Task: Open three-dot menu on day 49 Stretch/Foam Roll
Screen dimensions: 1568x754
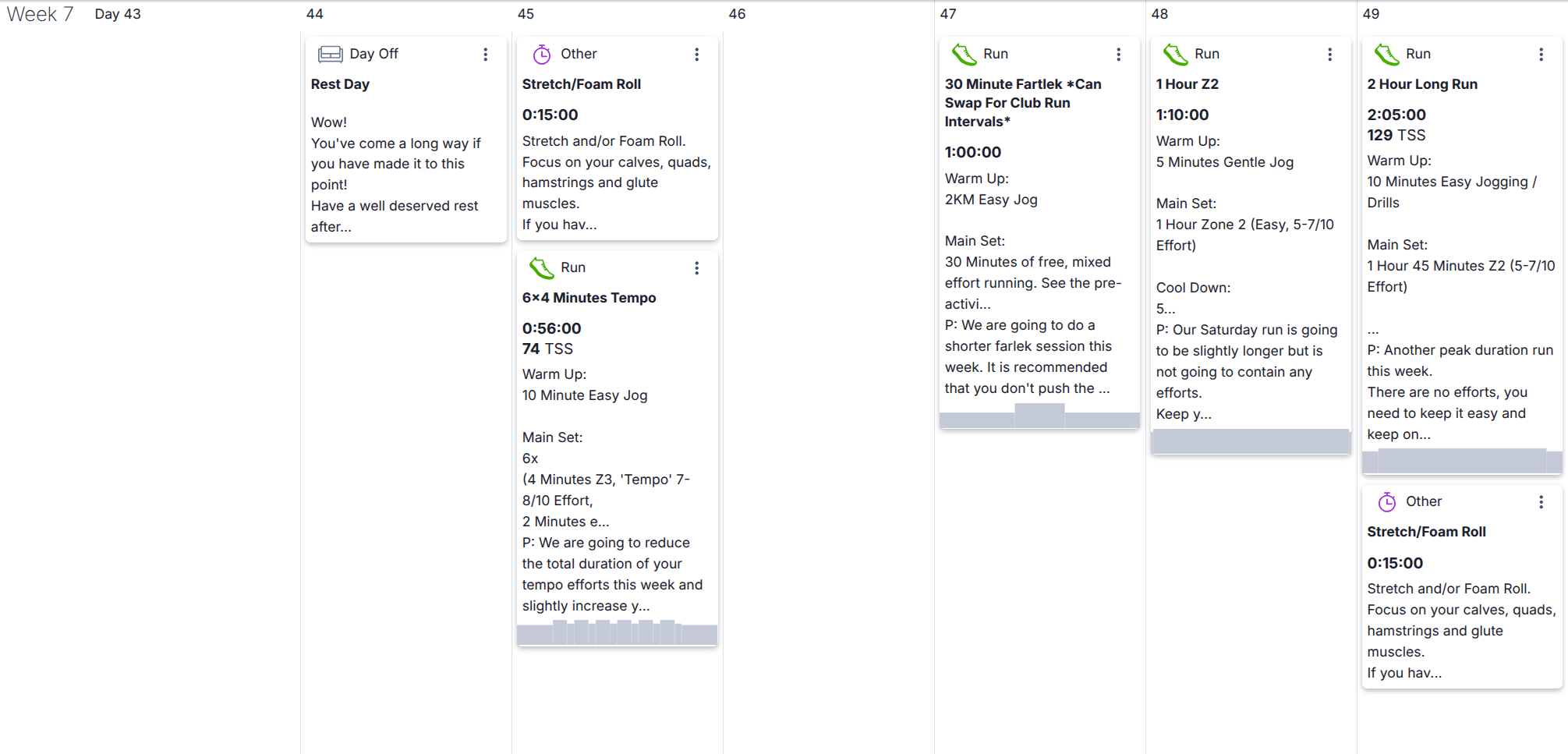Action: pyautogui.click(x=1541, y=501)
